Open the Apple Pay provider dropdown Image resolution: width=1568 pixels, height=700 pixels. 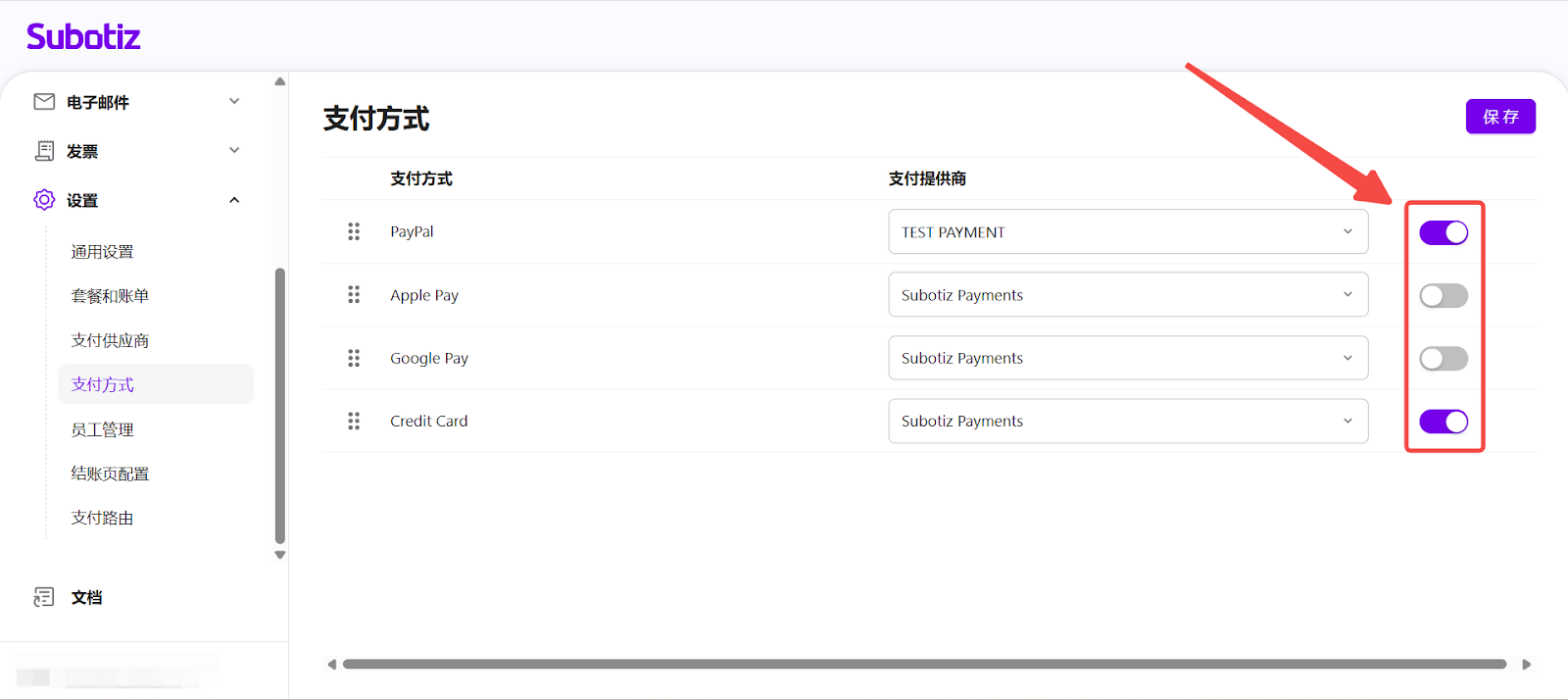coord(1127,295)
